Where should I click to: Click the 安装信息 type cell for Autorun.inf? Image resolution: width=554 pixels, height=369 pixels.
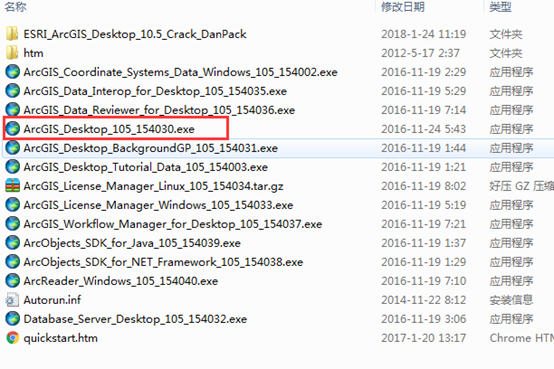click(511, 300)
